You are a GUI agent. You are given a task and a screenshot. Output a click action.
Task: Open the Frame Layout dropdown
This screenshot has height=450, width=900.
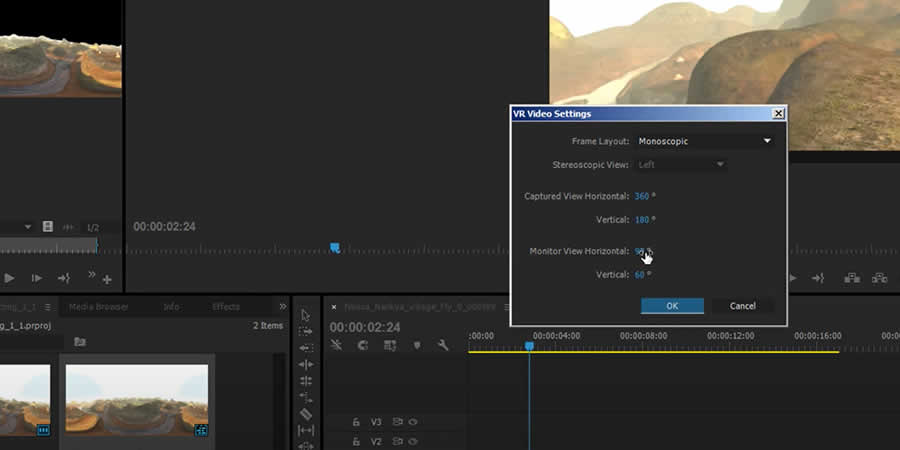tap(705, 141)
